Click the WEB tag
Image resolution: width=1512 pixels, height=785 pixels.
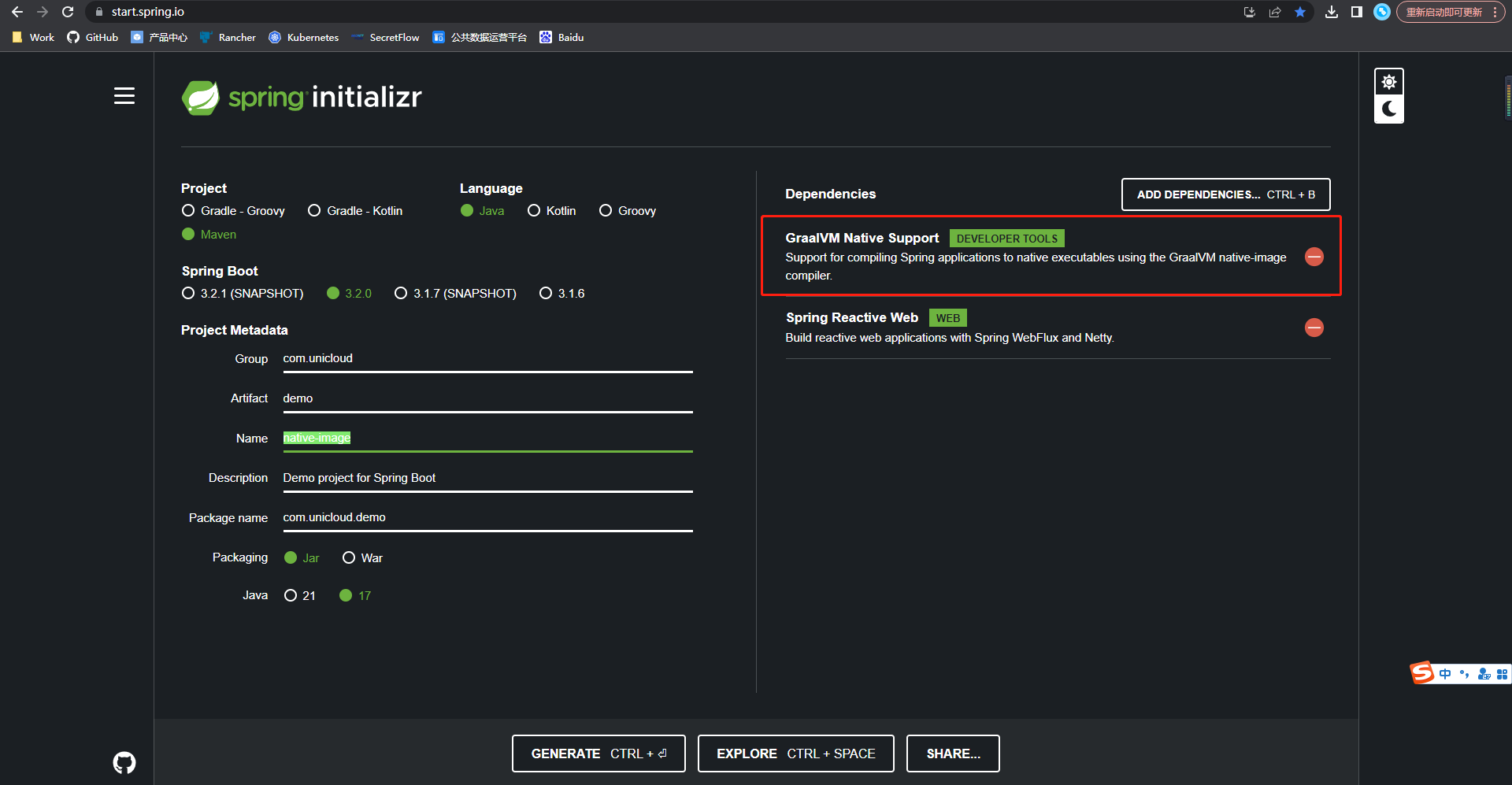click(948, 318)
